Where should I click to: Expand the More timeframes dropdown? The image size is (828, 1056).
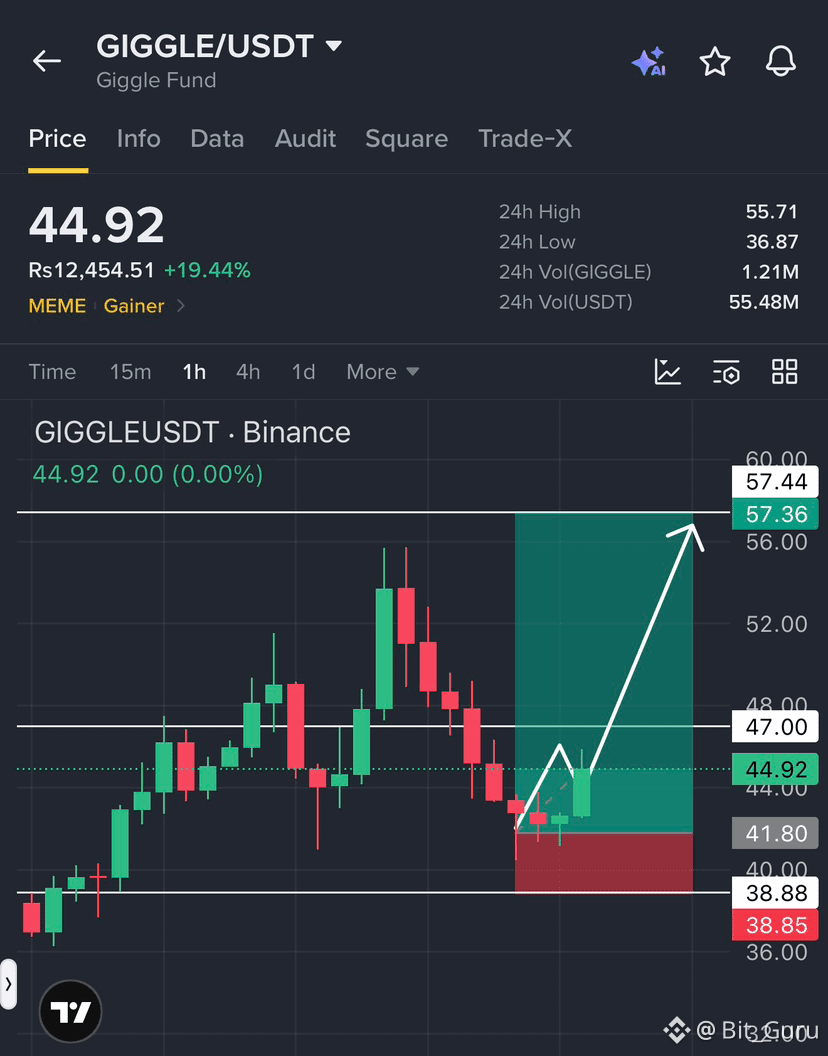click(x=383, y=372)
